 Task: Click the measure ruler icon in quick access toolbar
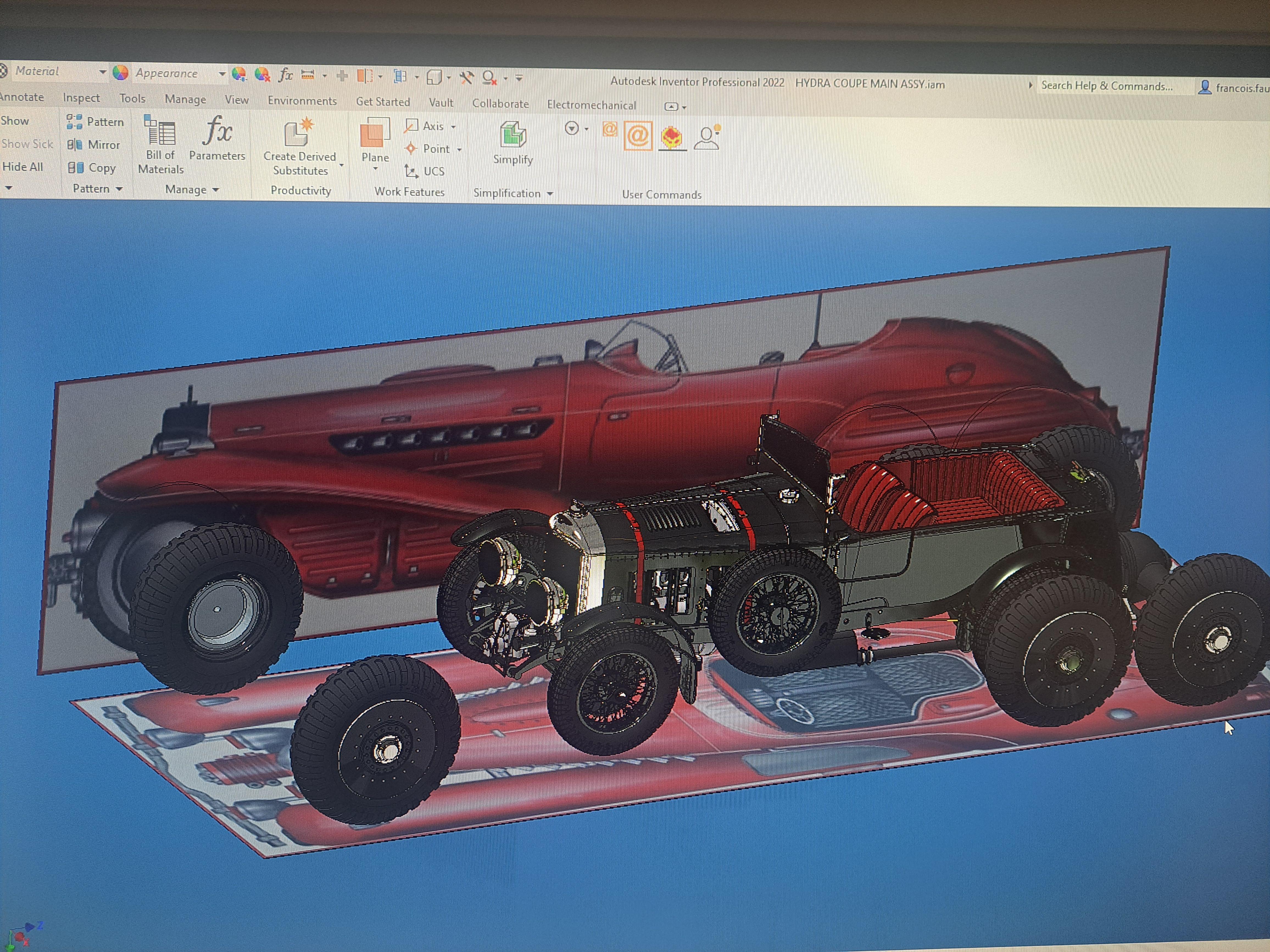[308, 75]
